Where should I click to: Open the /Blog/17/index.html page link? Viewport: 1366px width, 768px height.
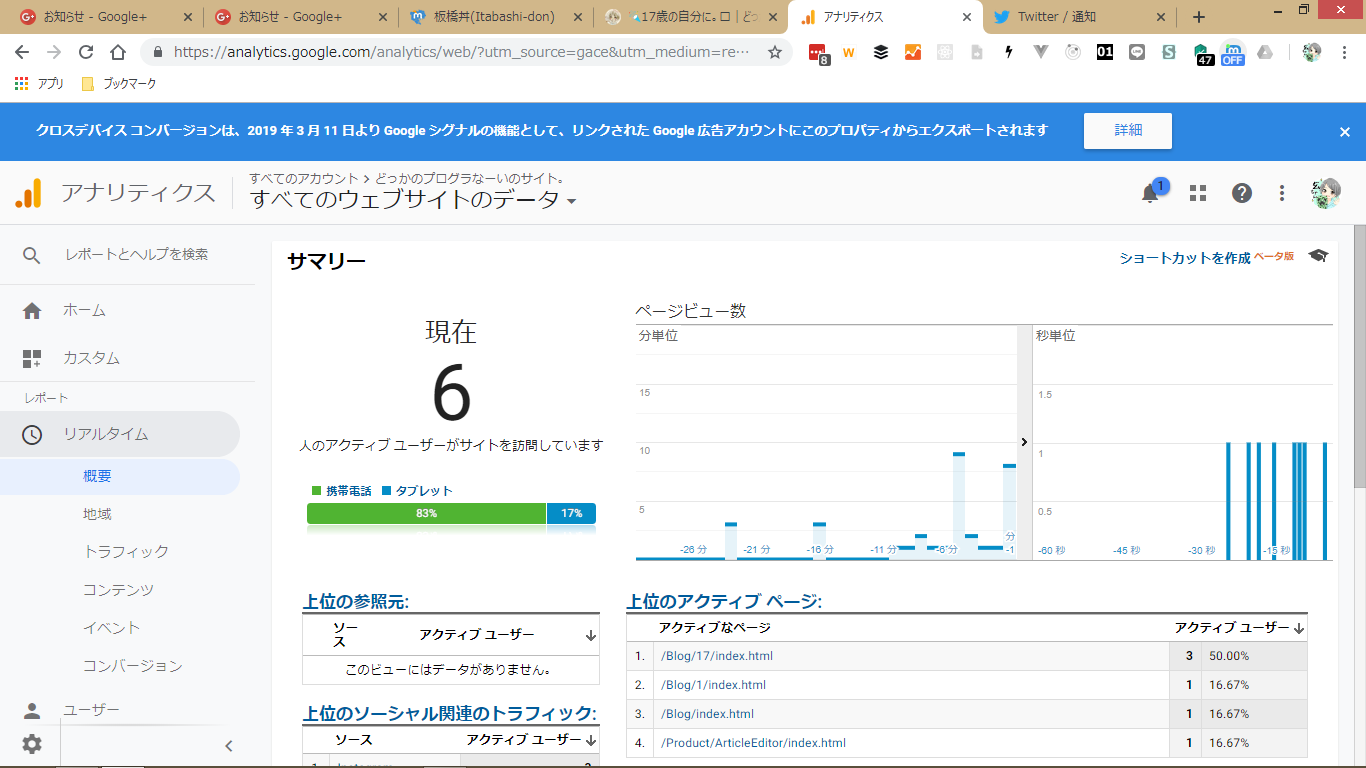pos(716,656)
